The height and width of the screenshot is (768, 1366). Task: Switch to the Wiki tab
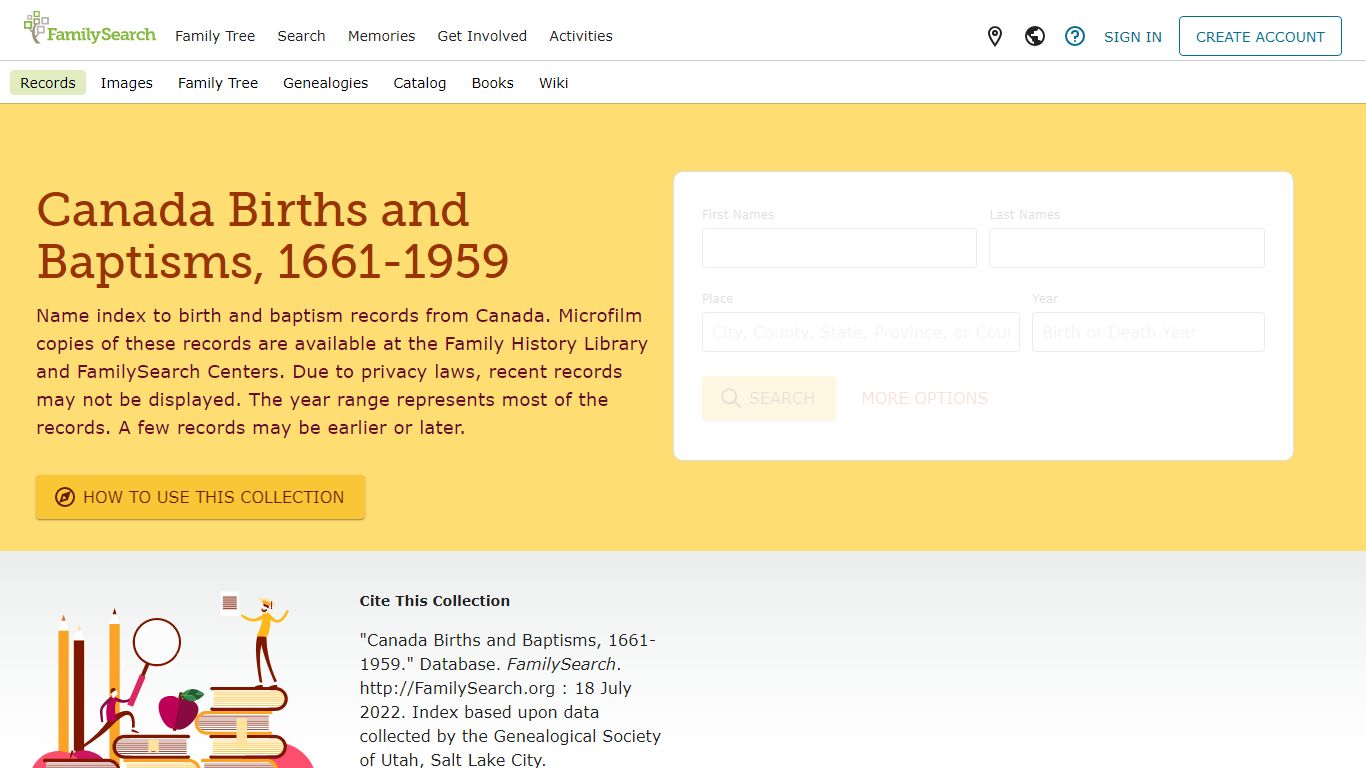coord(554,83)
